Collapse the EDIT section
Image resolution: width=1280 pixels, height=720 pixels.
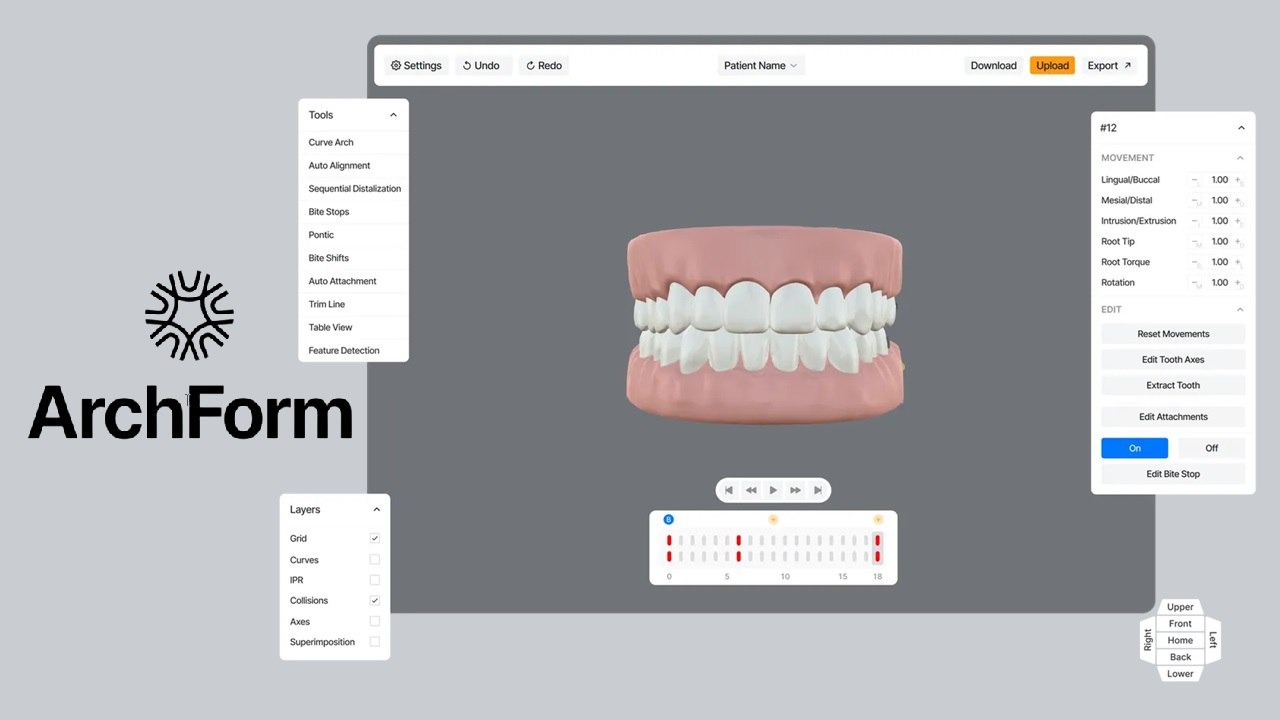coord(1240,309)
